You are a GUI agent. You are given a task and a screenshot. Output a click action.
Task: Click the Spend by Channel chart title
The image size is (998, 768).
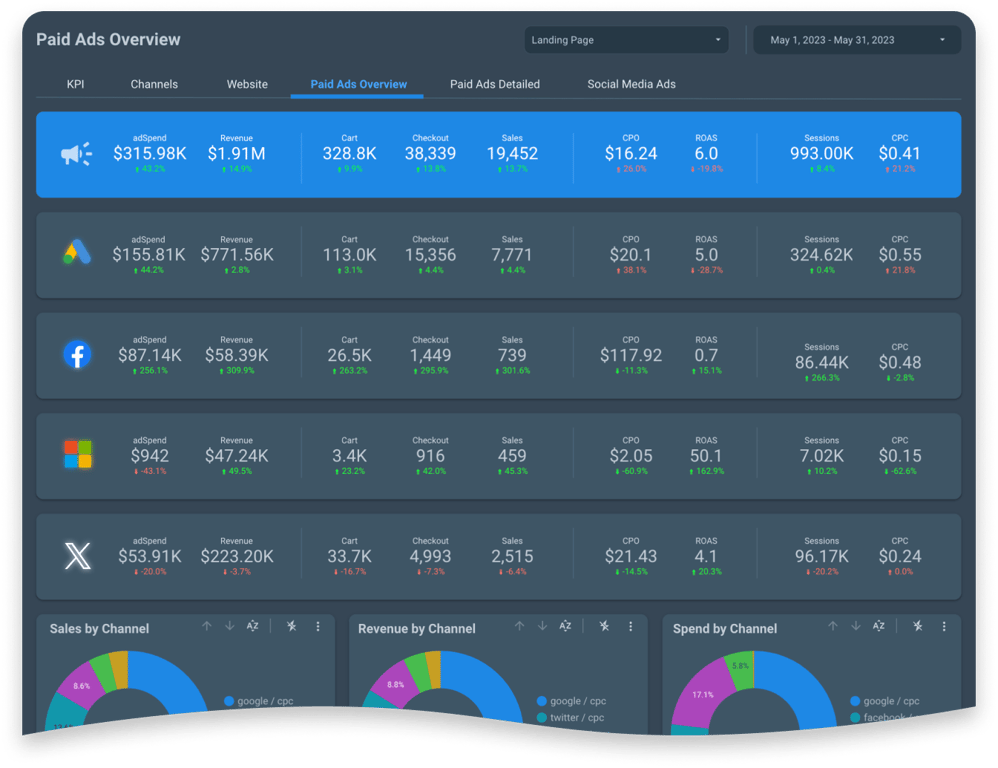pyautogui.click(x=724, y=629)
